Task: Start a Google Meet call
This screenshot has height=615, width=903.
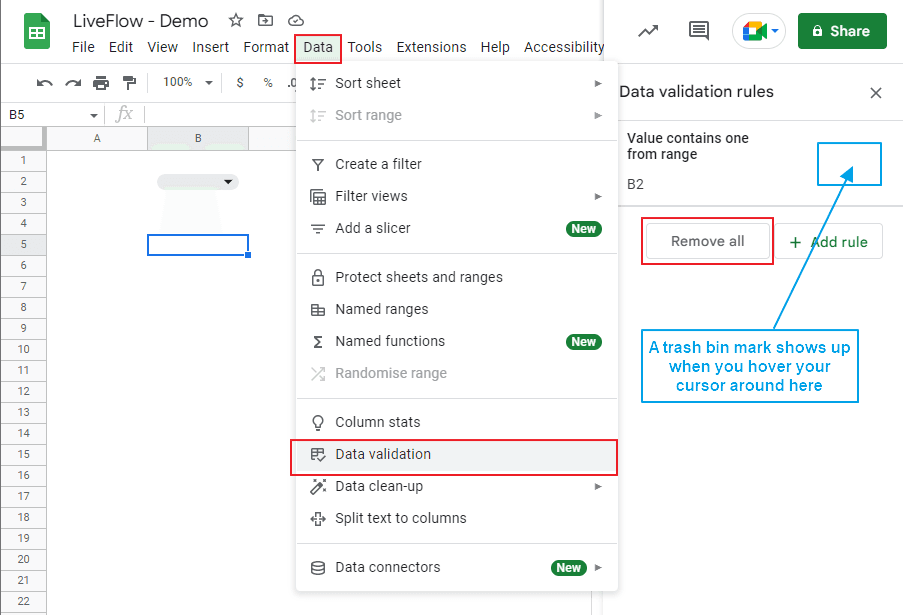Action: pyautogui.click(x=754, y=31)
